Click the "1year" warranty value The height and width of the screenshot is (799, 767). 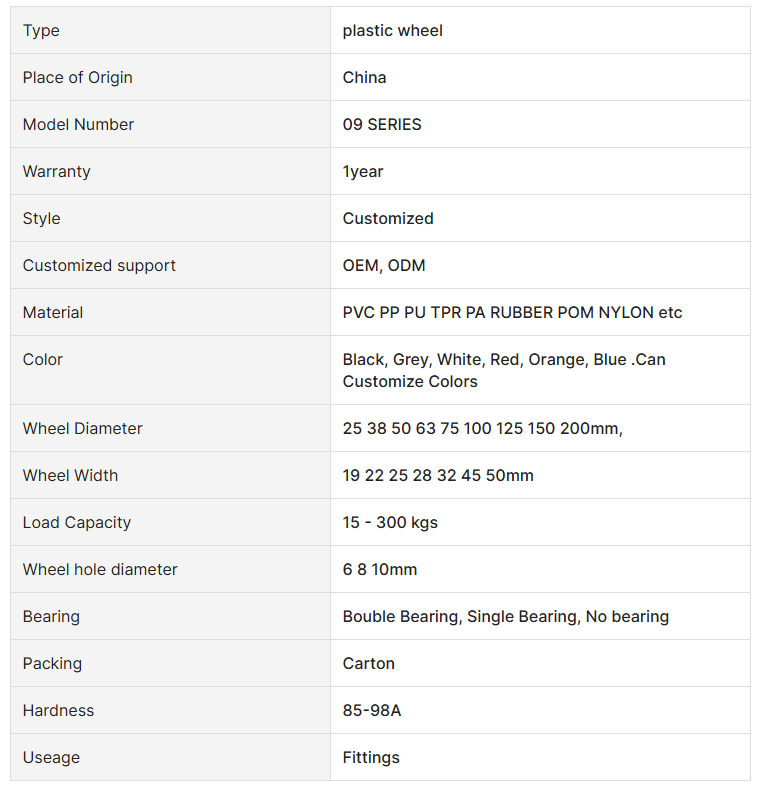click(363, 172)
